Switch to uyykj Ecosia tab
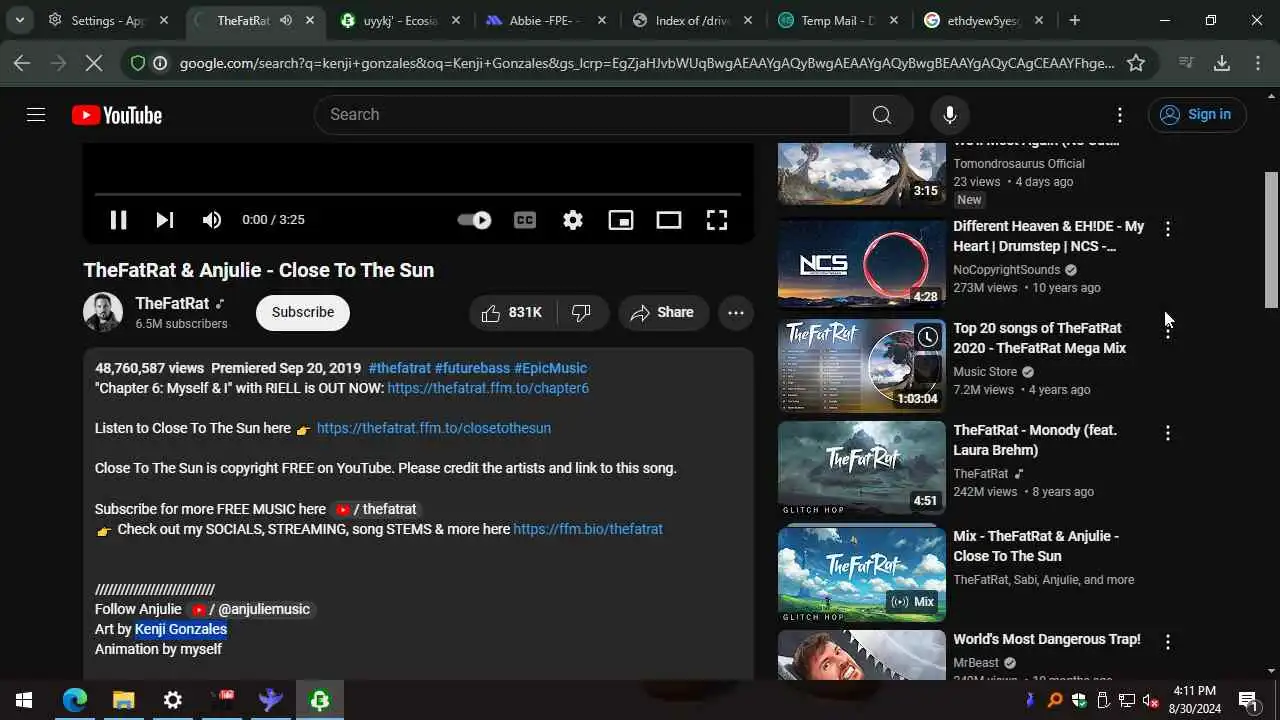This screenshot has width=1280, height=720. [x=398, y=20]
